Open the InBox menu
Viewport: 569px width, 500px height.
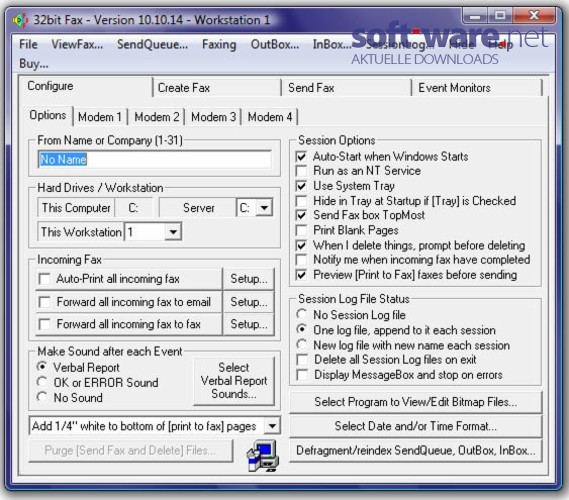(332, 44)
